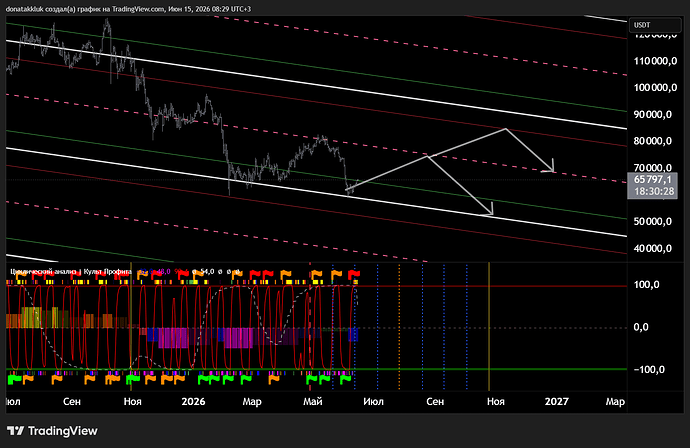Click the 90000,0 price axis label
The image size is (690, 448).
coord(653,114)
